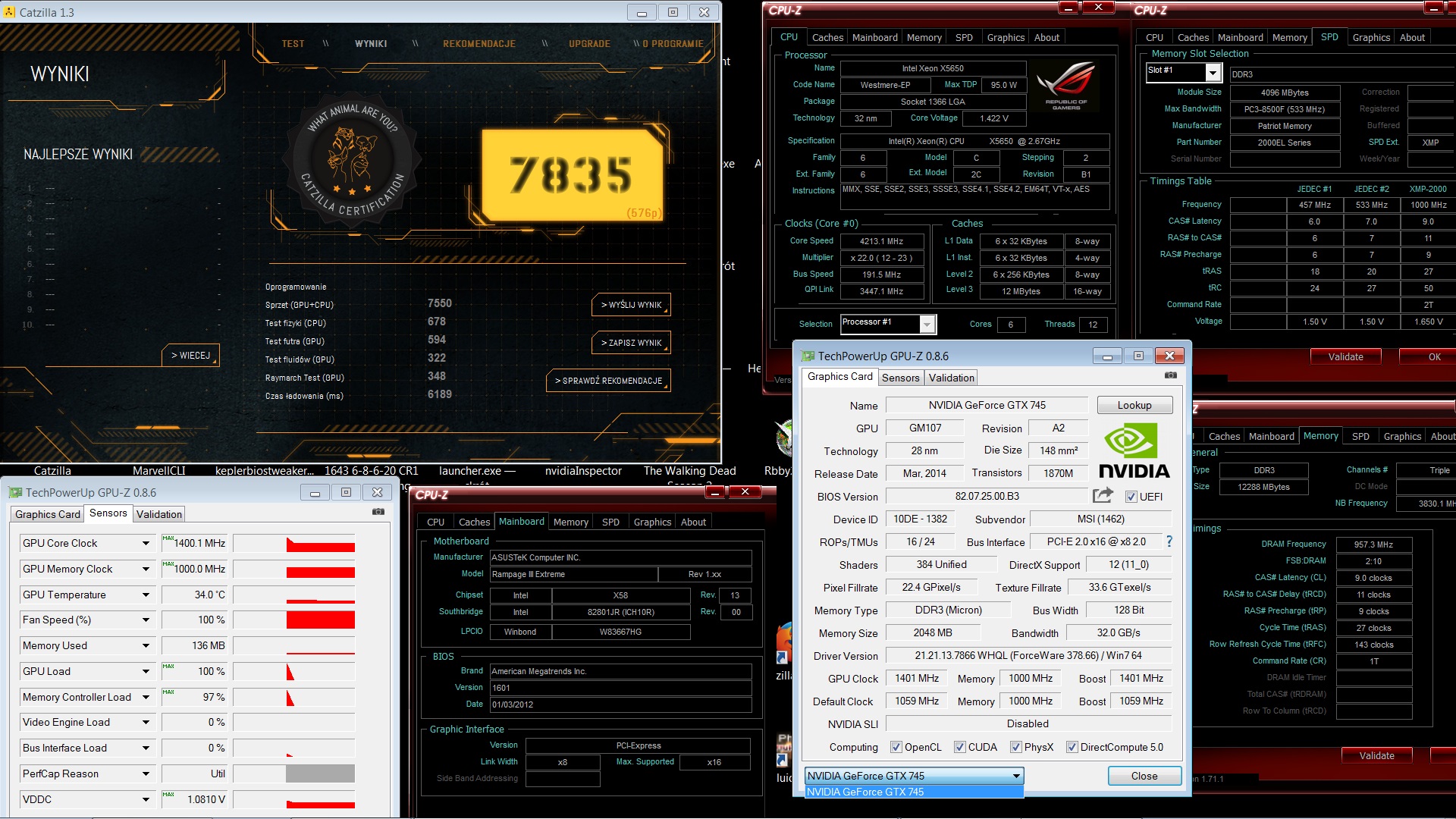Open the O PROGRAMIE tab in Catzilla
This screenshot has width=1456, height=819.
673,44
